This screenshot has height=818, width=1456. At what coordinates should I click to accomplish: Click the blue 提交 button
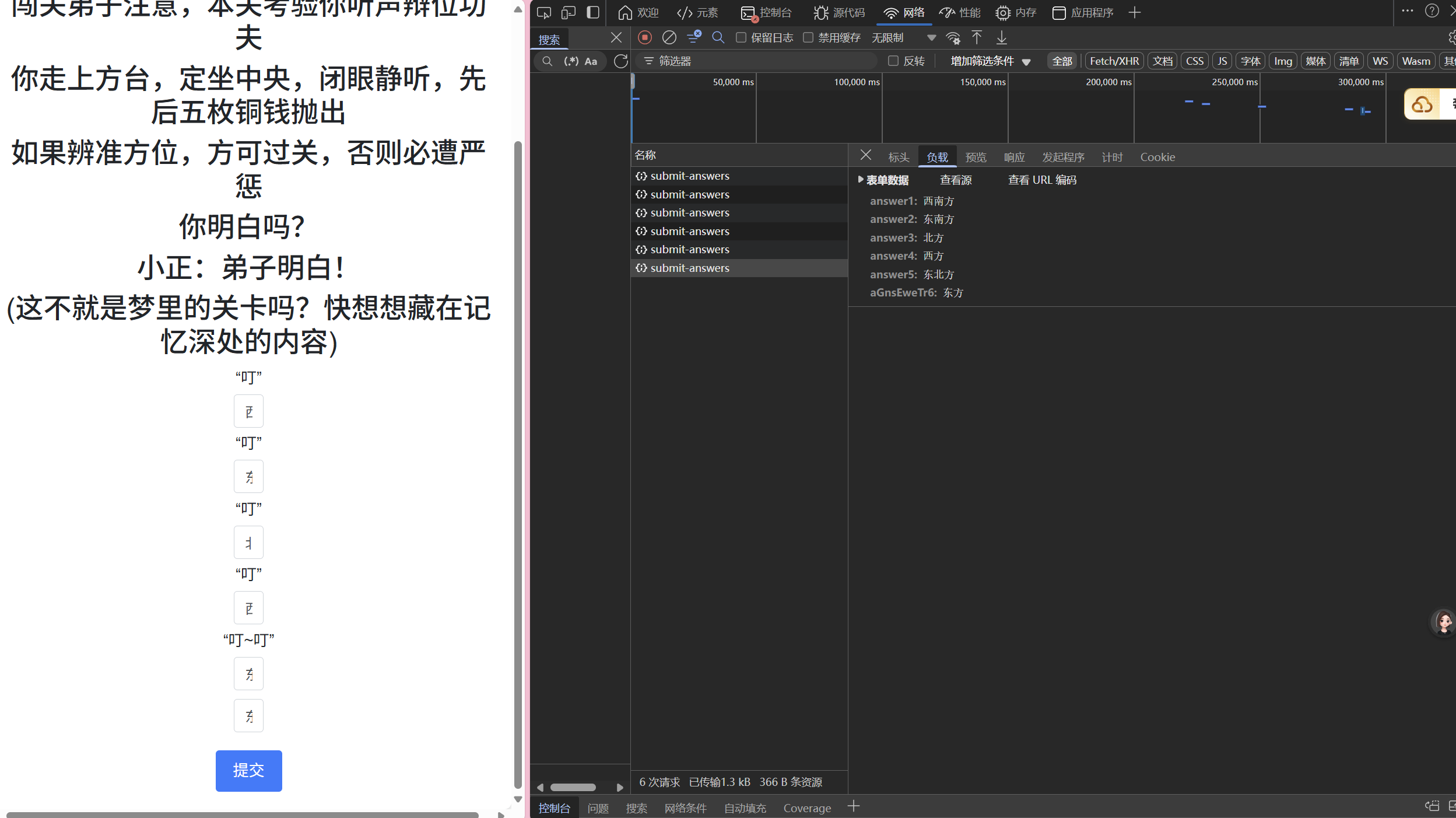(x=248, y=771)
